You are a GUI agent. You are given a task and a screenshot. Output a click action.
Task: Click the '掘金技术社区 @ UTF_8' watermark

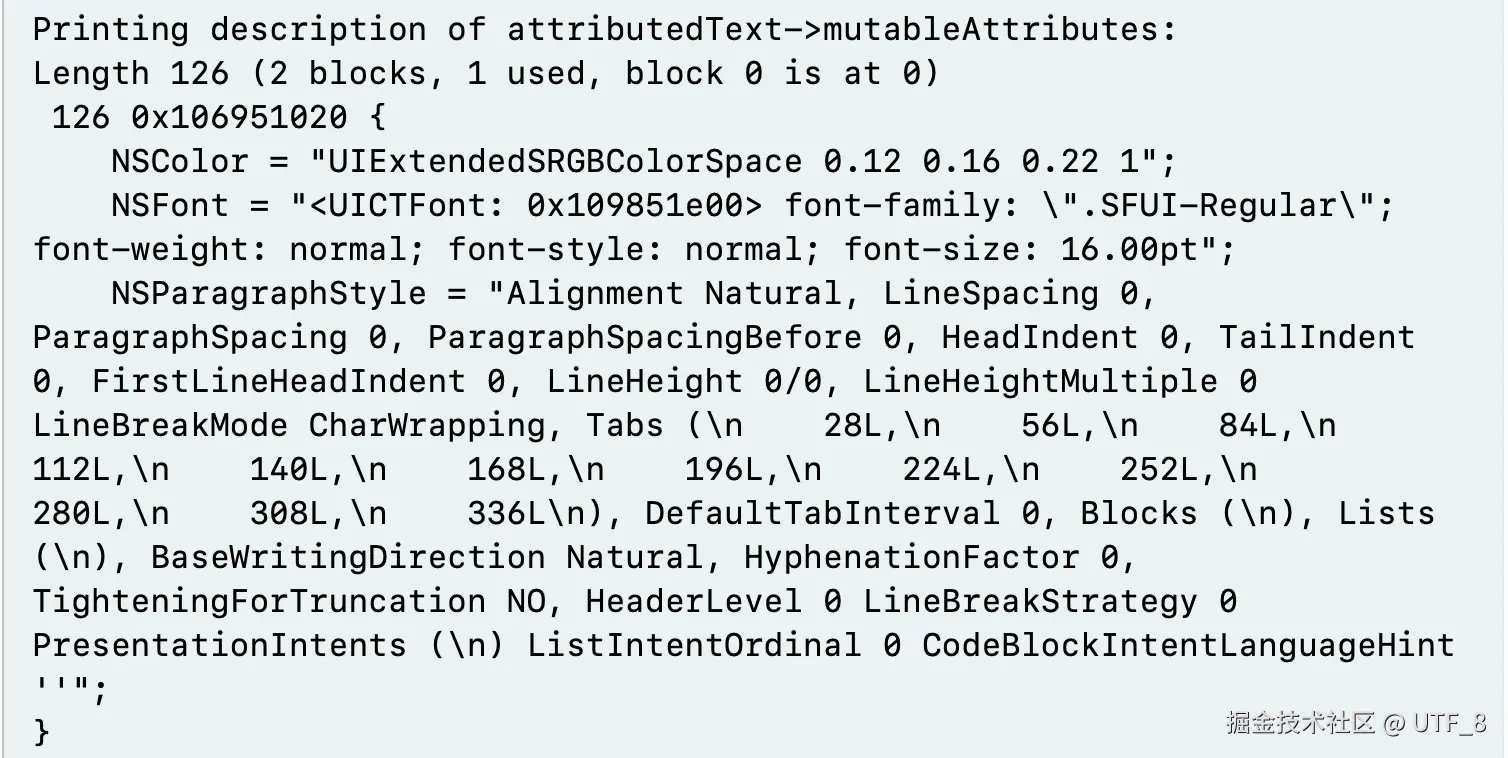point(1357,723)
